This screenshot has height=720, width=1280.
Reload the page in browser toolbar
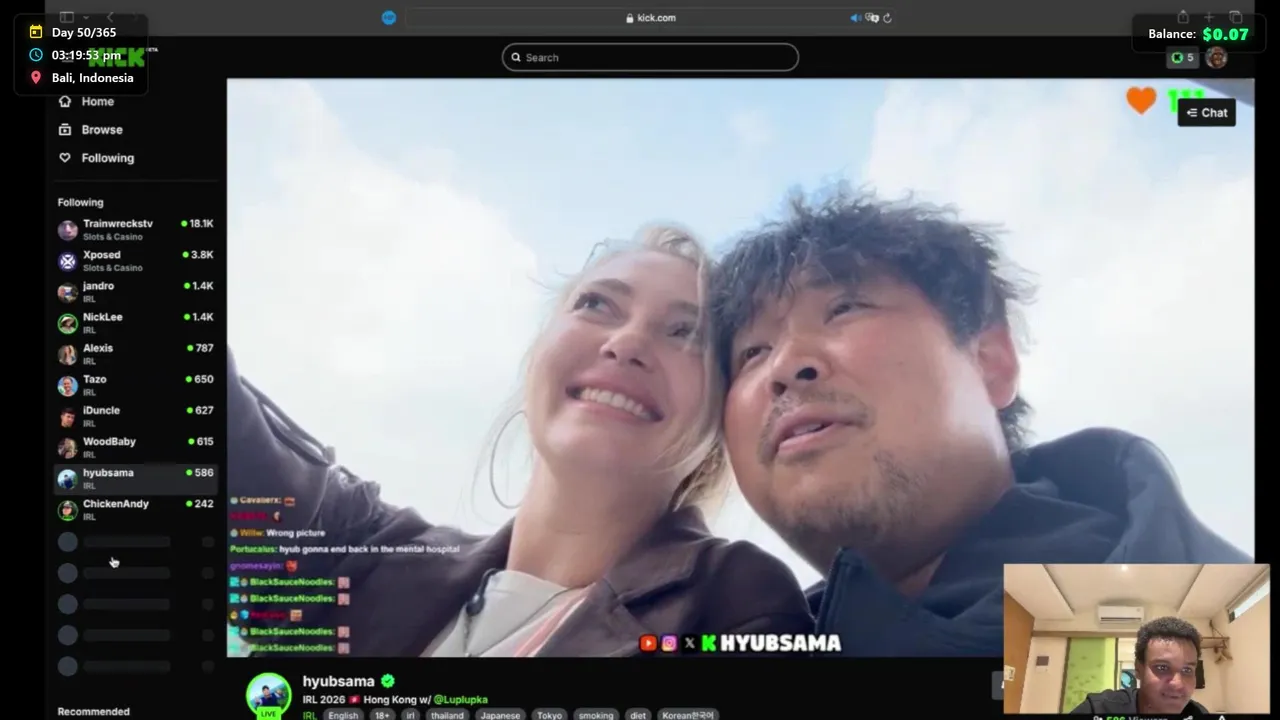(x=887, y=18)
